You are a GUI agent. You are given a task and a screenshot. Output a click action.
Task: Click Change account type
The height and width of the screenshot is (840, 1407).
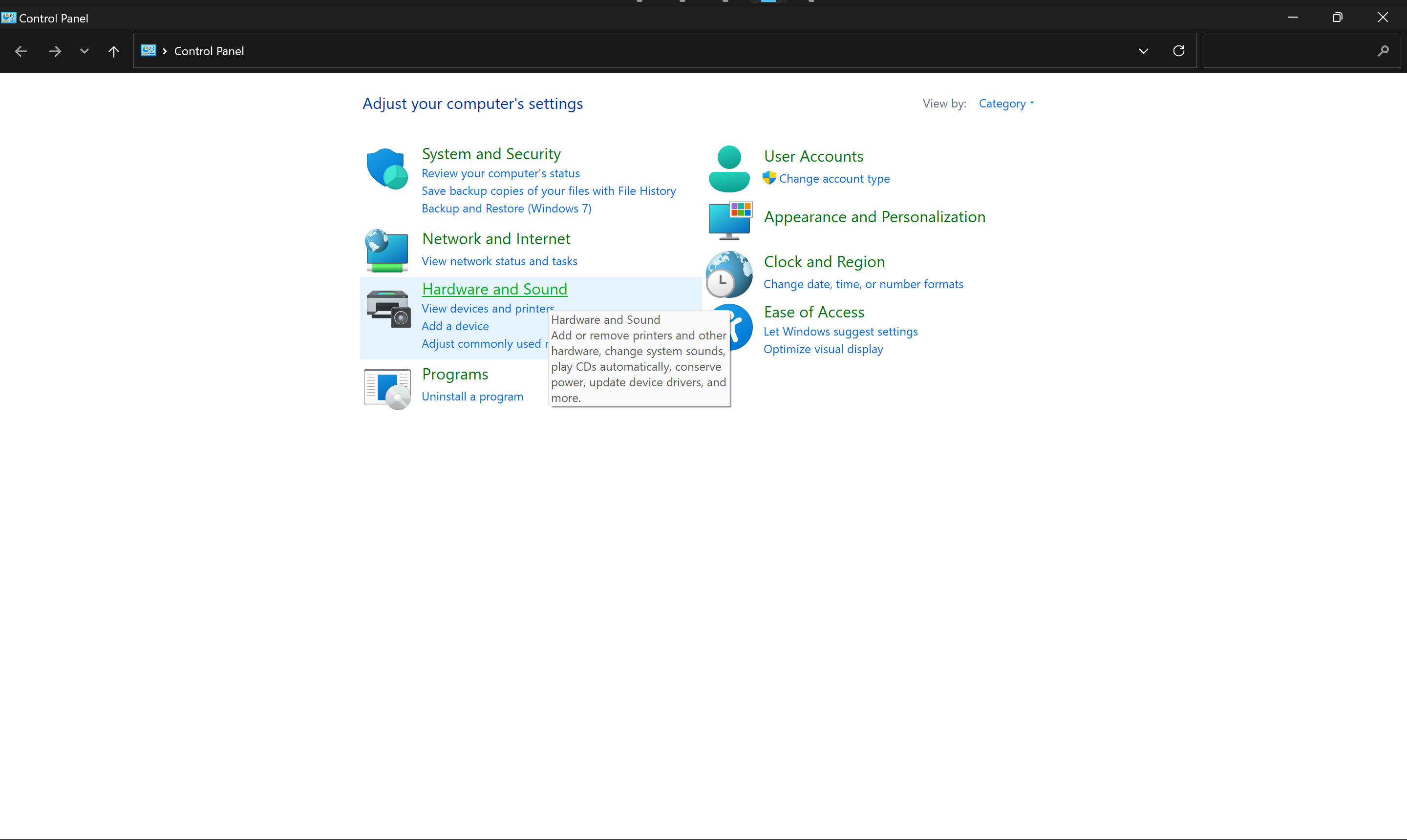(834, 179)
